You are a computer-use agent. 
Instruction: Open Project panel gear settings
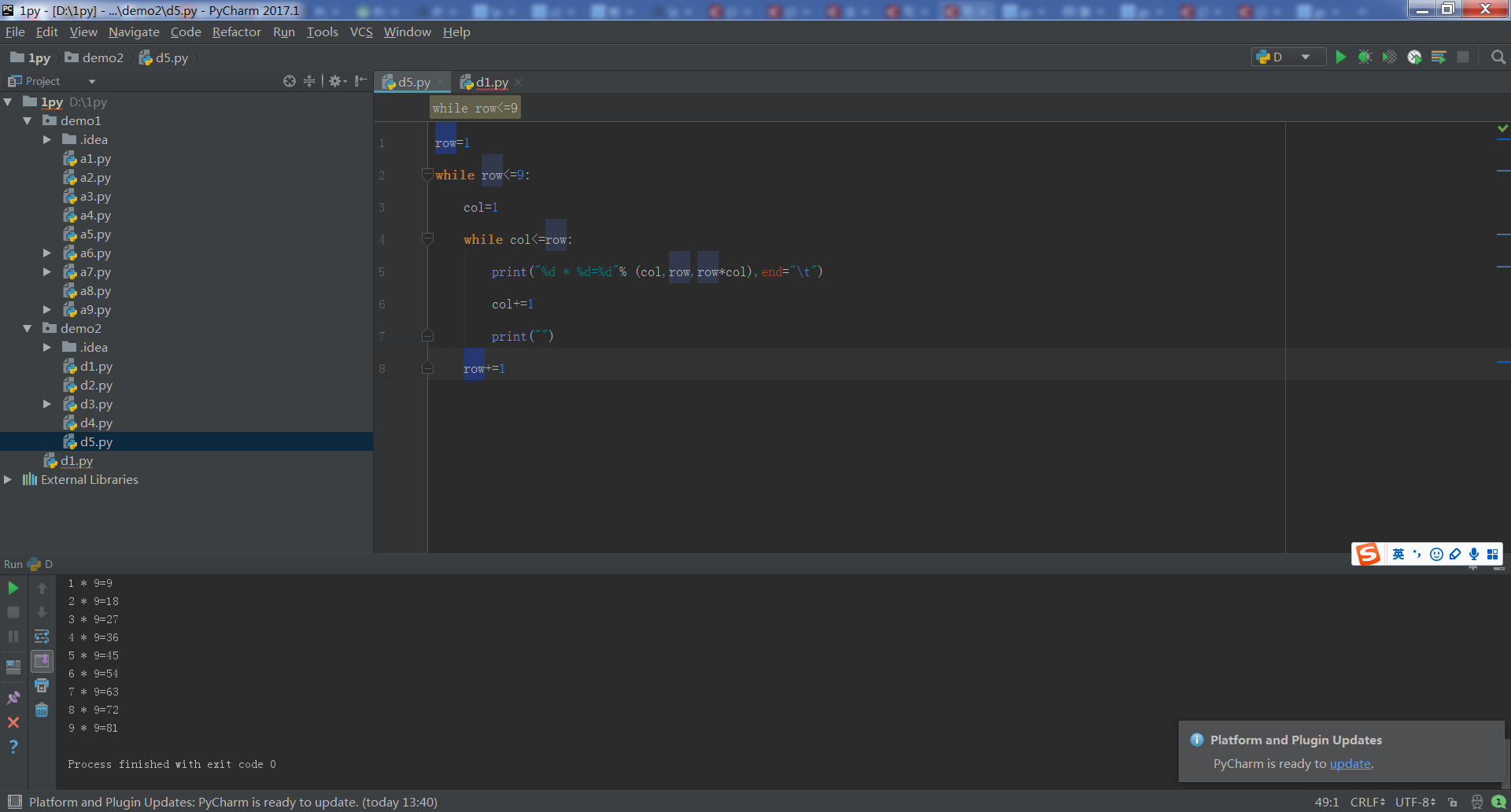[x=338, y=81]
